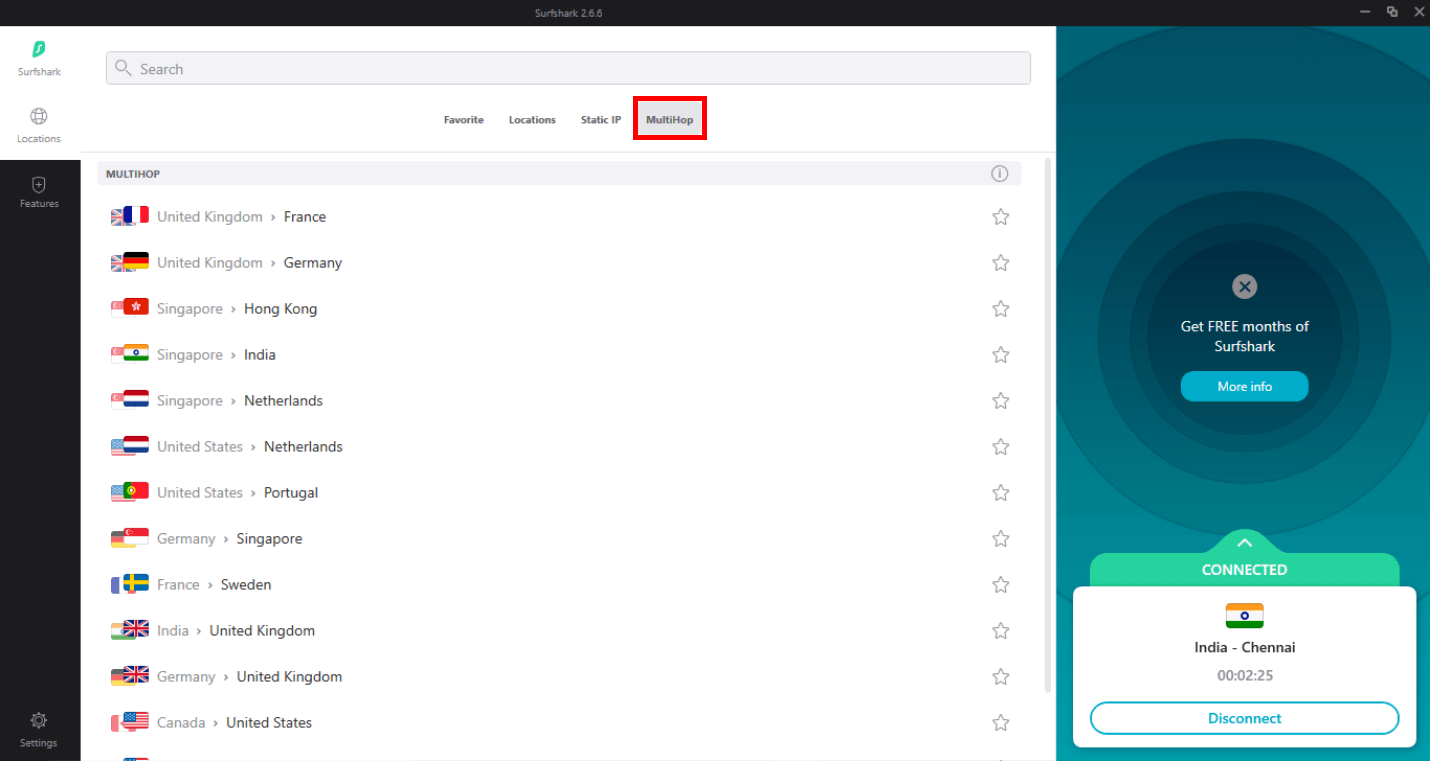Favorite Singapore to Netherlands route

point(1000,401)
